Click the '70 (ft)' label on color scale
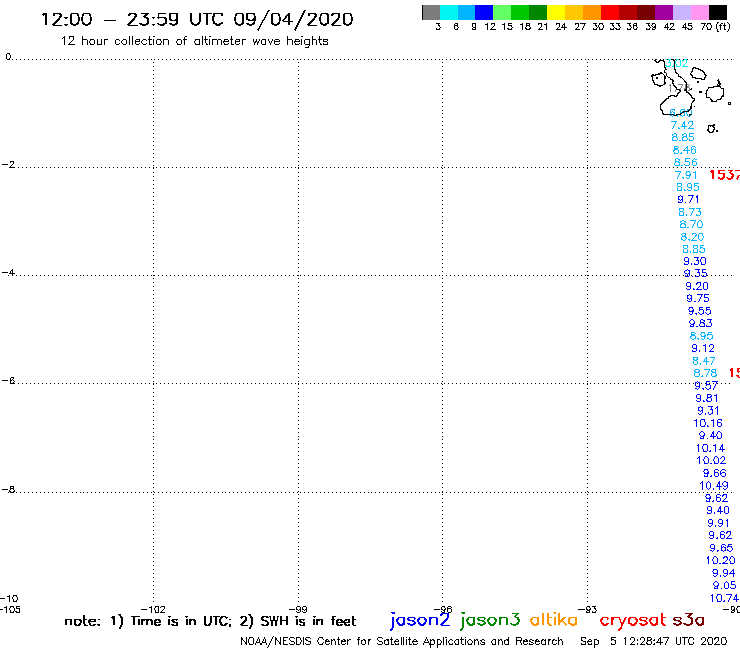The image size is (740, 650). (x=715, y=26)
